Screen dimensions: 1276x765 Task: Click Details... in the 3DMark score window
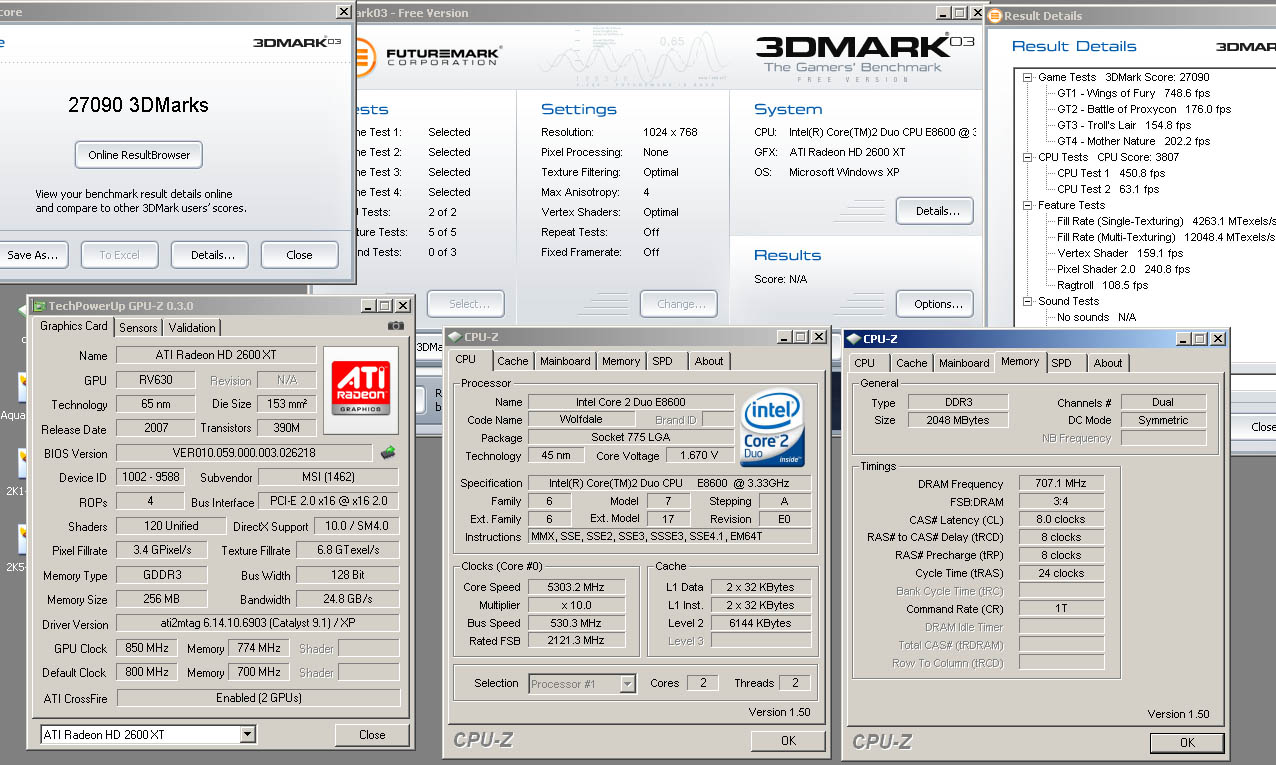[210, 255]
